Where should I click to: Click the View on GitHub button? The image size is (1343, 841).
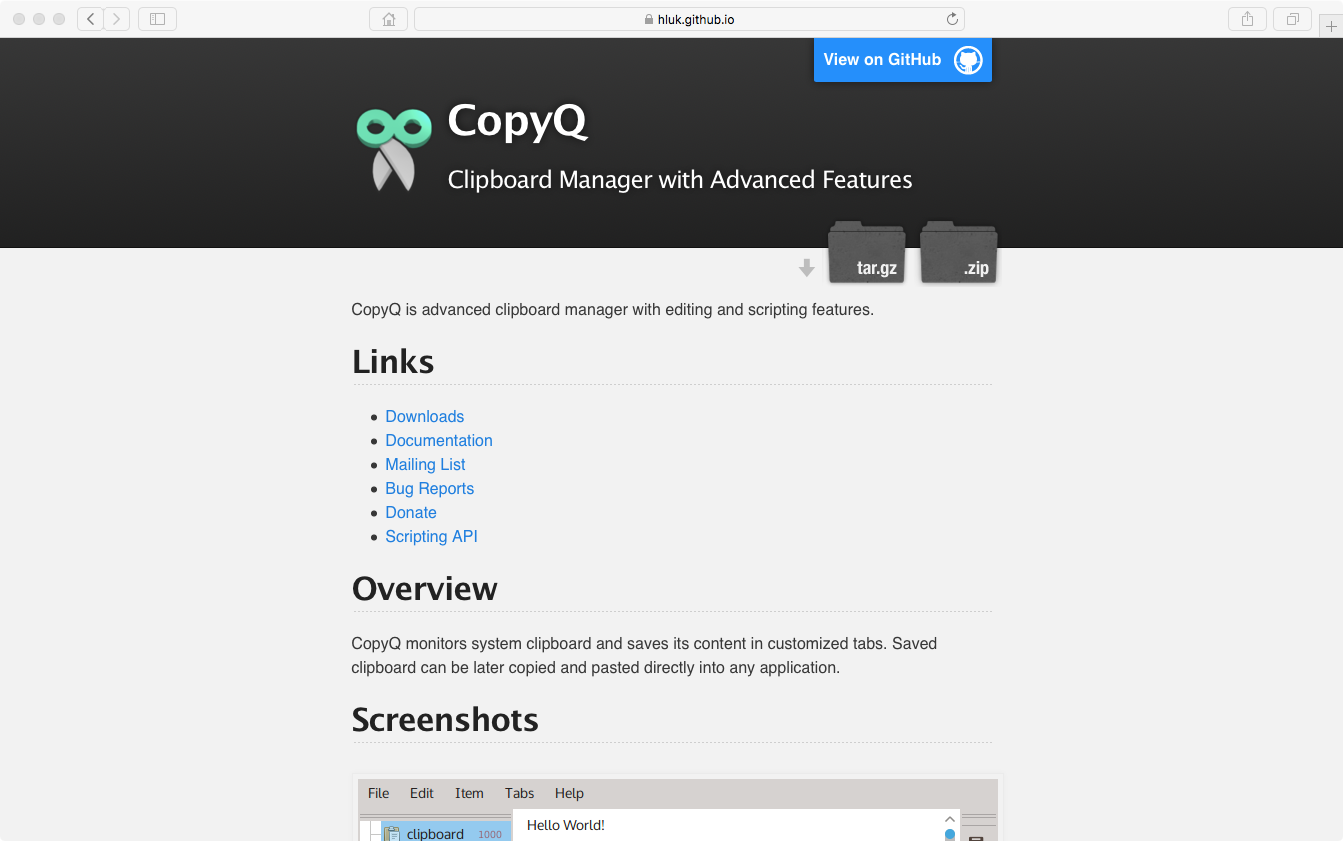tap(881, 60)
